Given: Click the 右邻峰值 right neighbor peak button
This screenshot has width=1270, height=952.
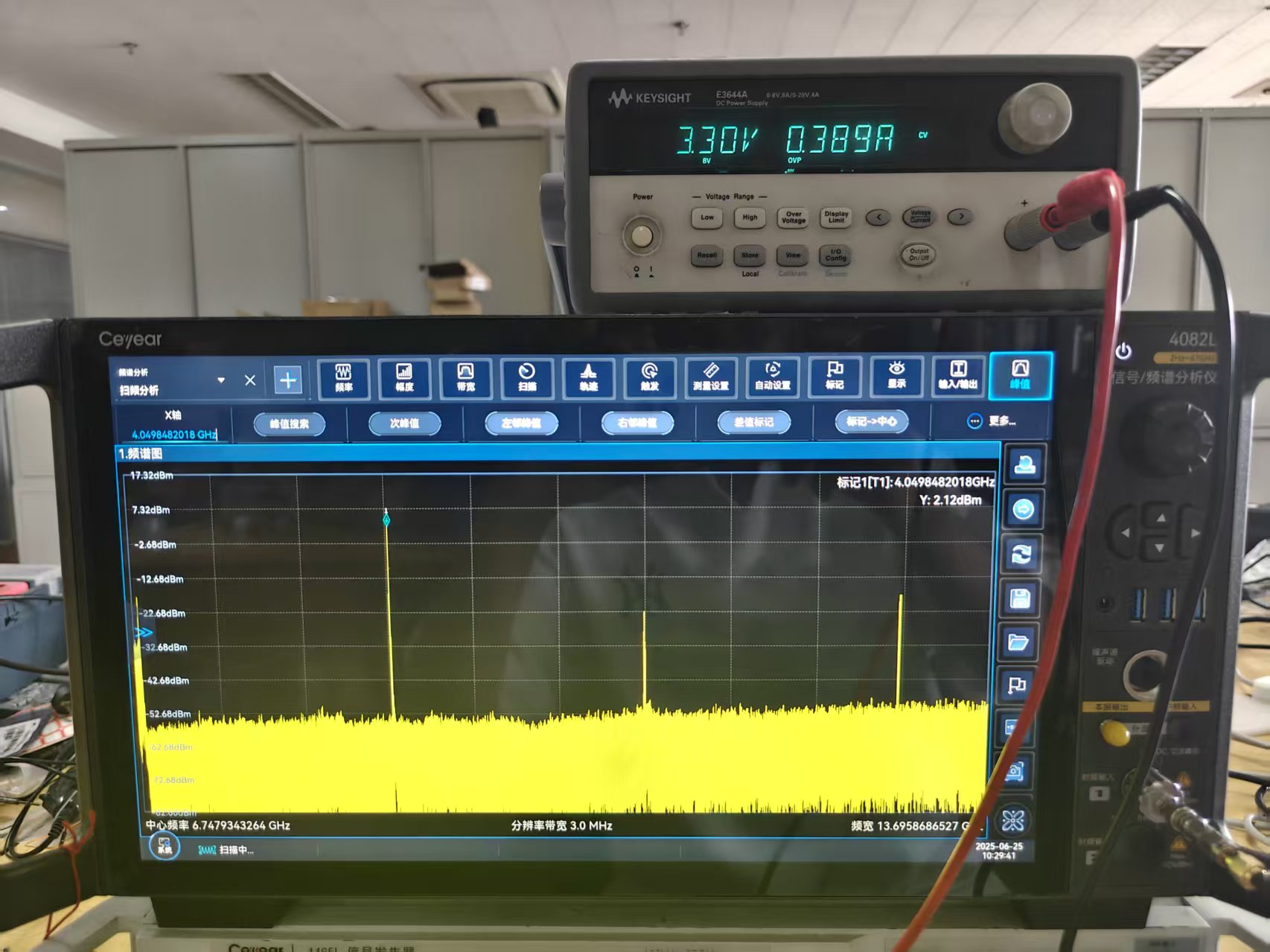Looking at the screenshot, I should pos(637,423).
